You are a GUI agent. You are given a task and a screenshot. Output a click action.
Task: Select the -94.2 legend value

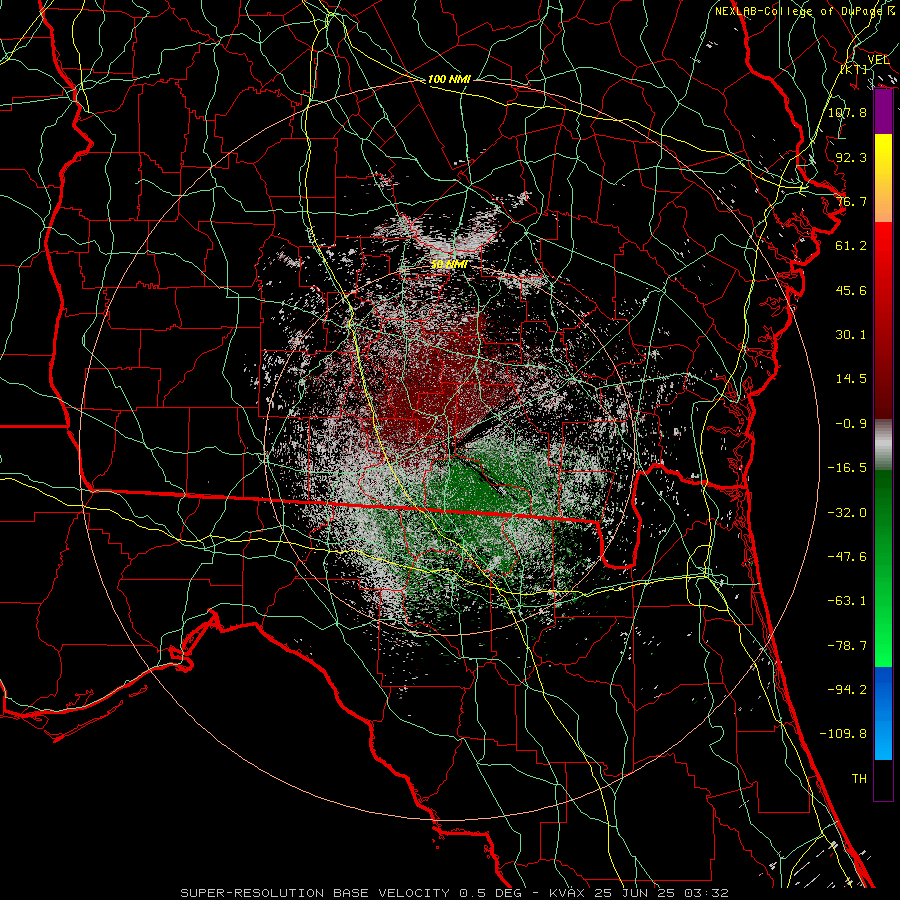pos(847,690)
